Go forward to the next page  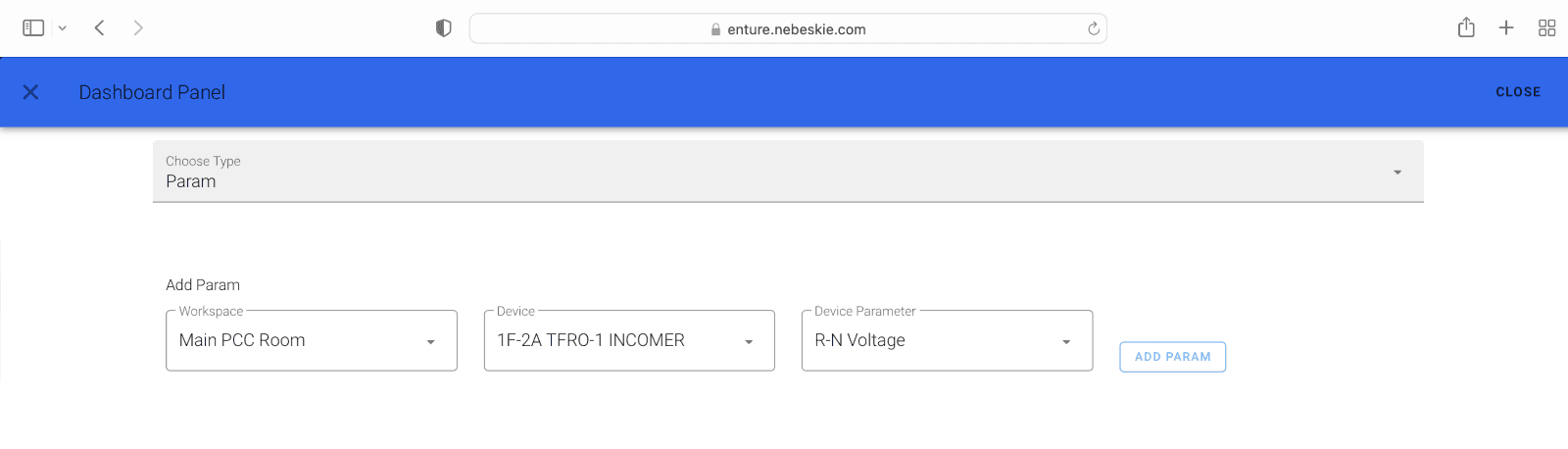(138, 28)
